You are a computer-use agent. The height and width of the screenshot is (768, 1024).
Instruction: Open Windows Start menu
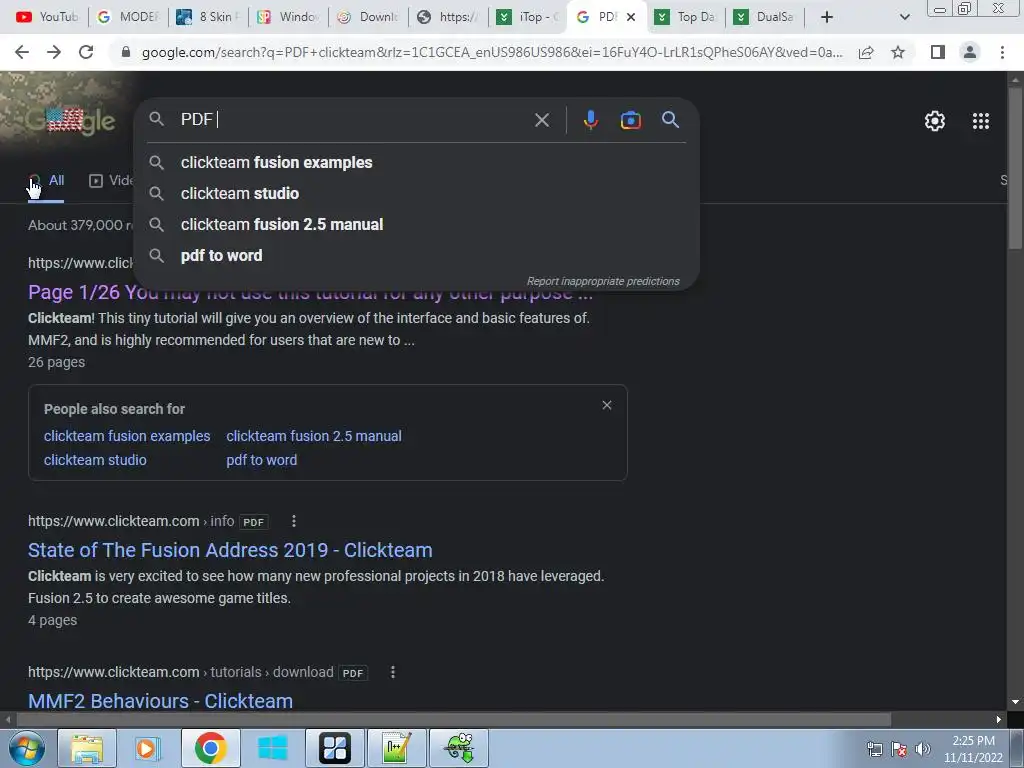pos(27,748)
